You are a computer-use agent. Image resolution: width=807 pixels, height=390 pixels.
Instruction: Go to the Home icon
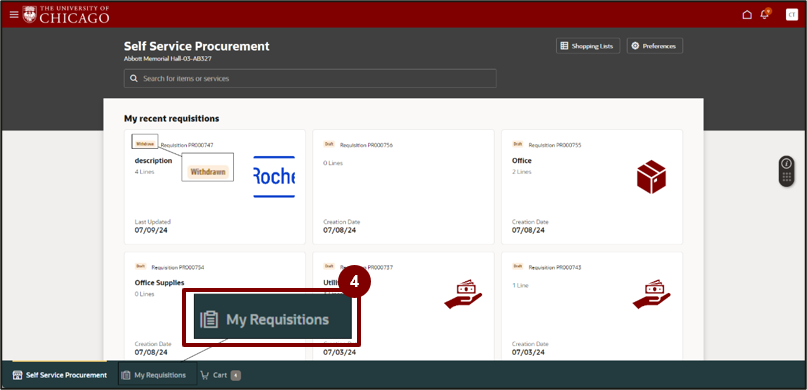747,14
